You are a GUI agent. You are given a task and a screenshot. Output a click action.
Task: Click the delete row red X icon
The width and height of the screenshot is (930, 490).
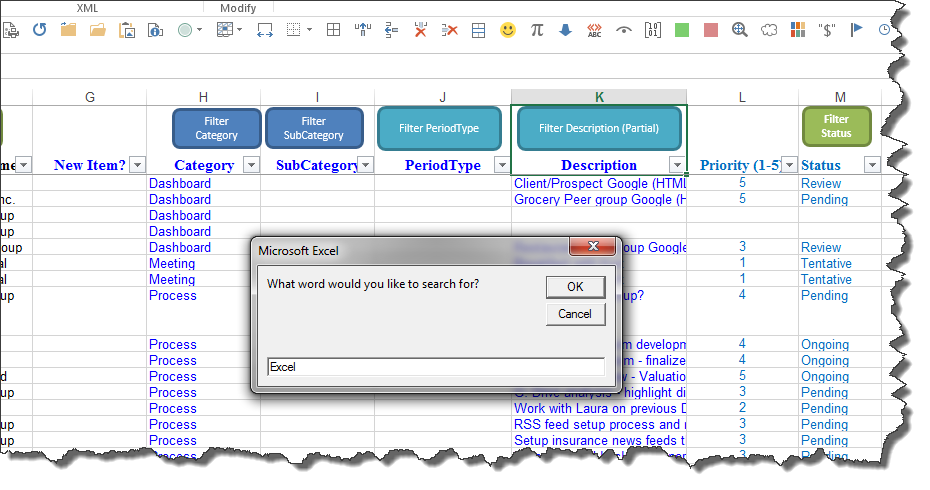point(450,30)
